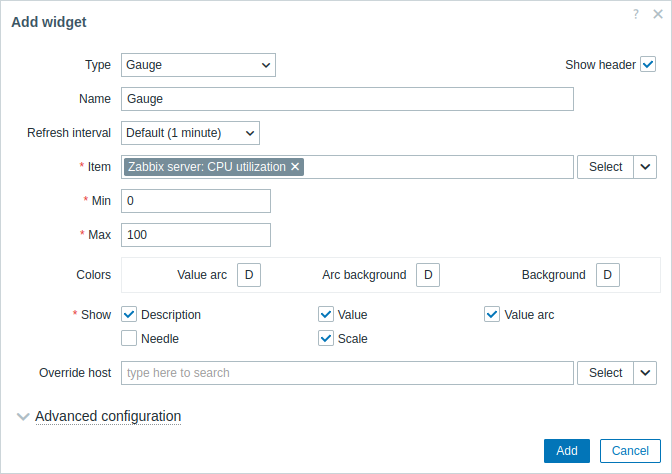Open the Type dropdown showing Gauge
Viewport: 672px width, 474px height.
198,65
